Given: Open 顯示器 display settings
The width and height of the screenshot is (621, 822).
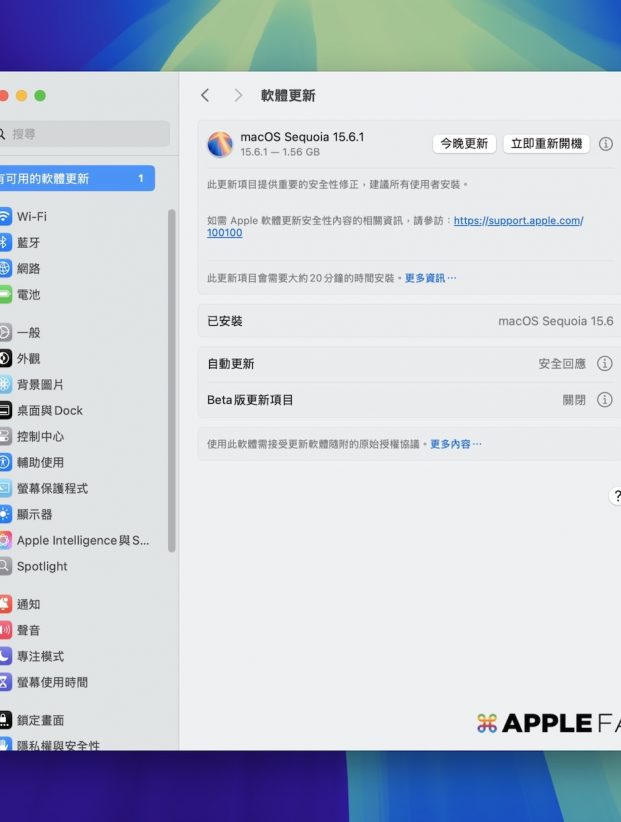Looking at the screenshot, I should tap(34, 514).
